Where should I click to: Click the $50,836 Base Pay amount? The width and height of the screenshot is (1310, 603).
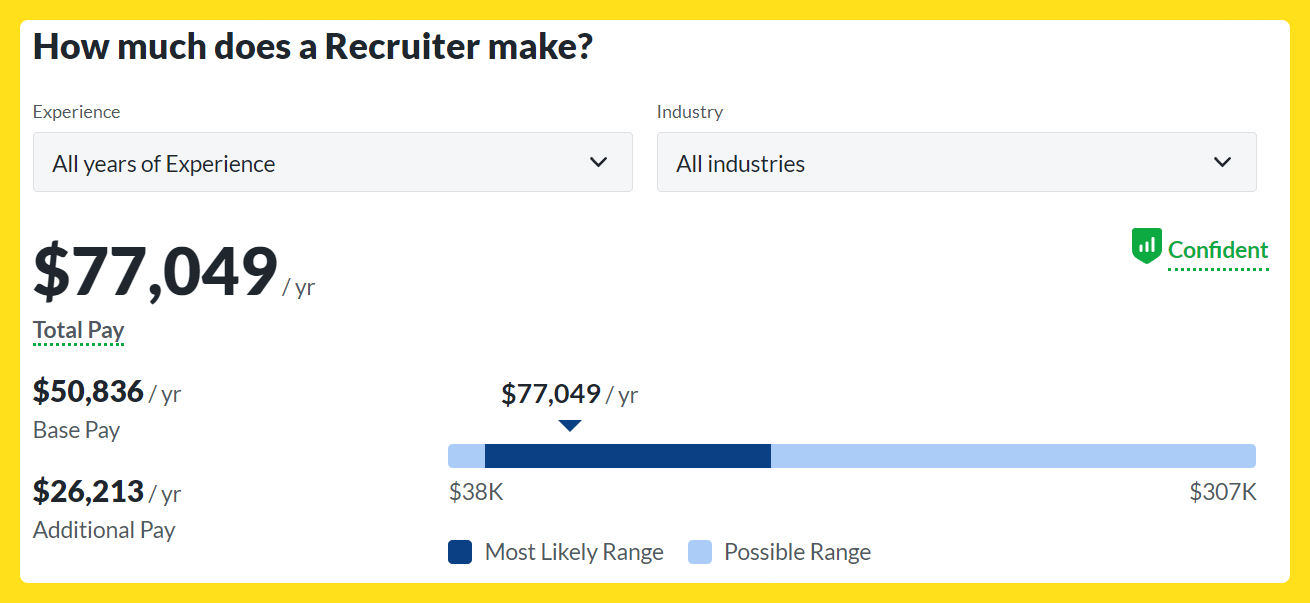click(88, 391)
